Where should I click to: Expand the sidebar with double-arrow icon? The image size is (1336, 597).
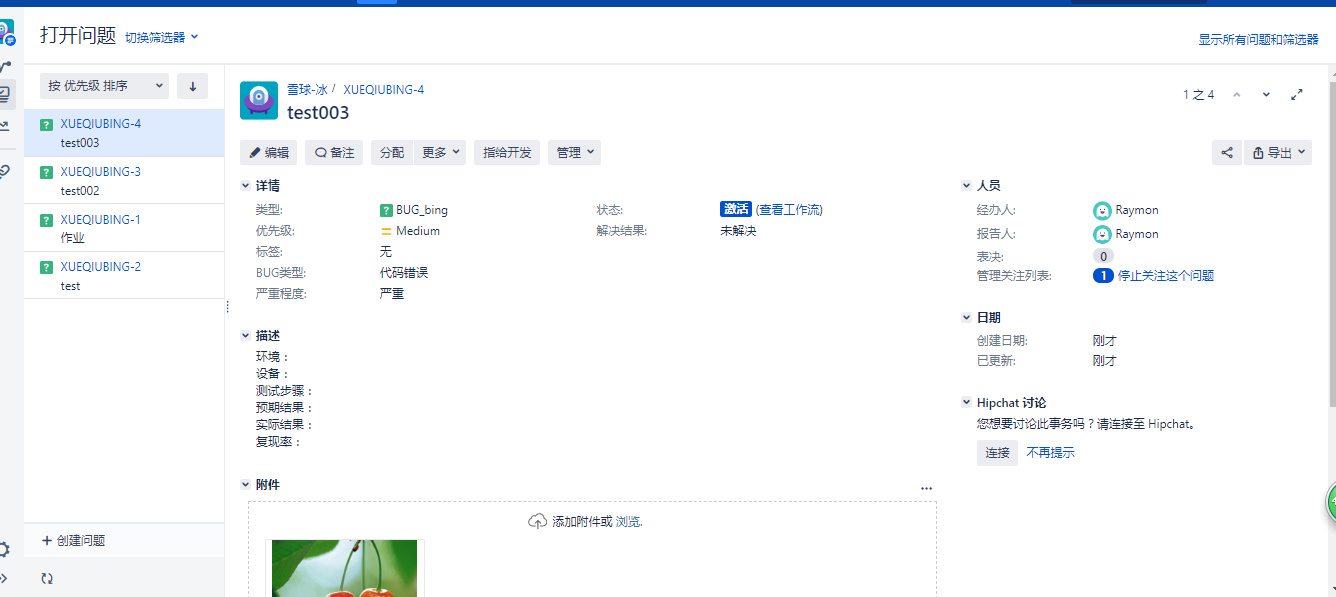[x=4, y=578]
